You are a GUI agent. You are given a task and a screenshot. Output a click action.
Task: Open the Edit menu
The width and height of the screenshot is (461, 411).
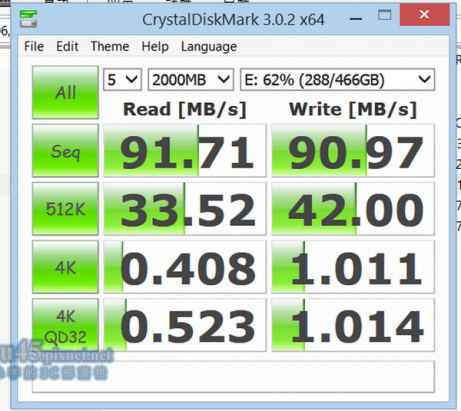(67, 46)
